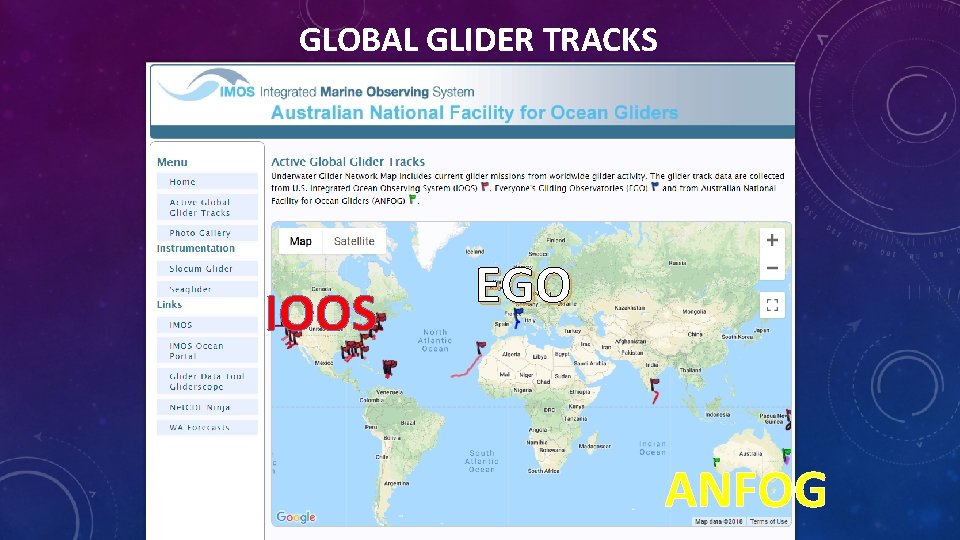
Task: Open the WA Forecasts link
Action: click(x=207, y=427)
